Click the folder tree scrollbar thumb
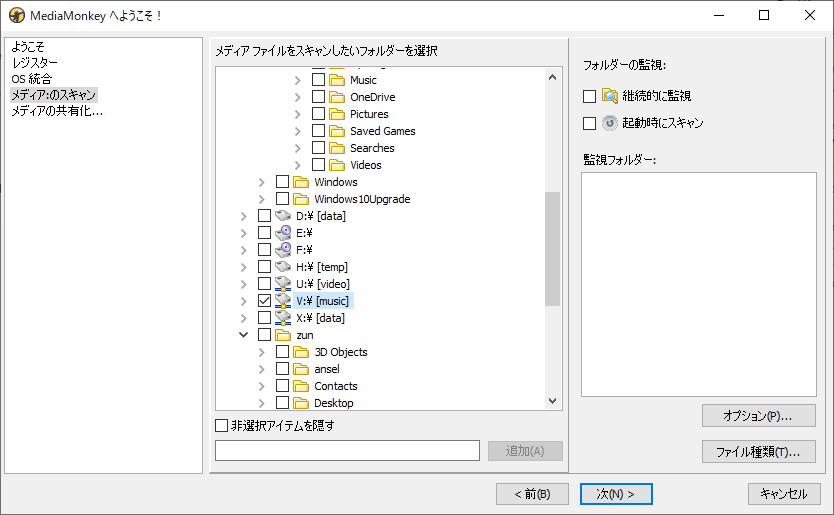Screen dimensions: 834x515 [552, 249]
